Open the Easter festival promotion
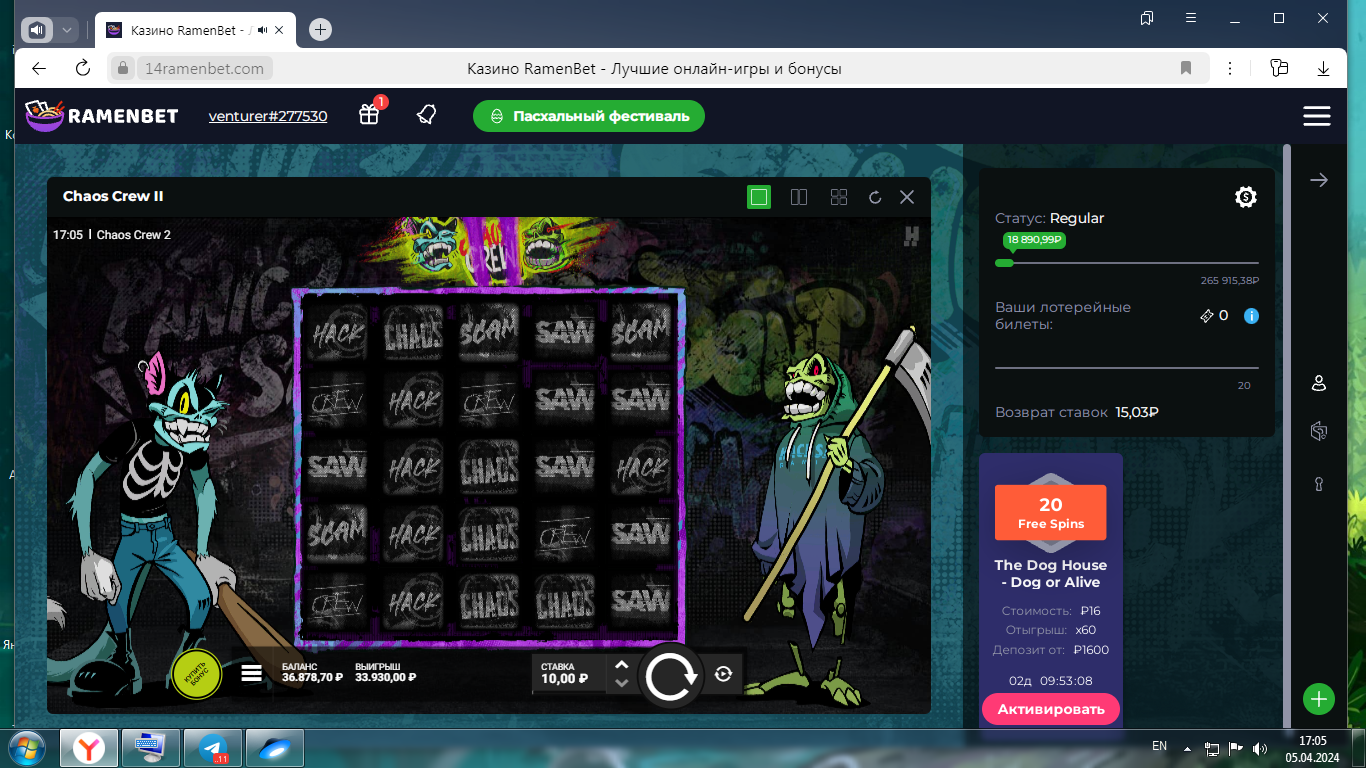The width and height of the screenshot is (1366, 768). (589, 116)
